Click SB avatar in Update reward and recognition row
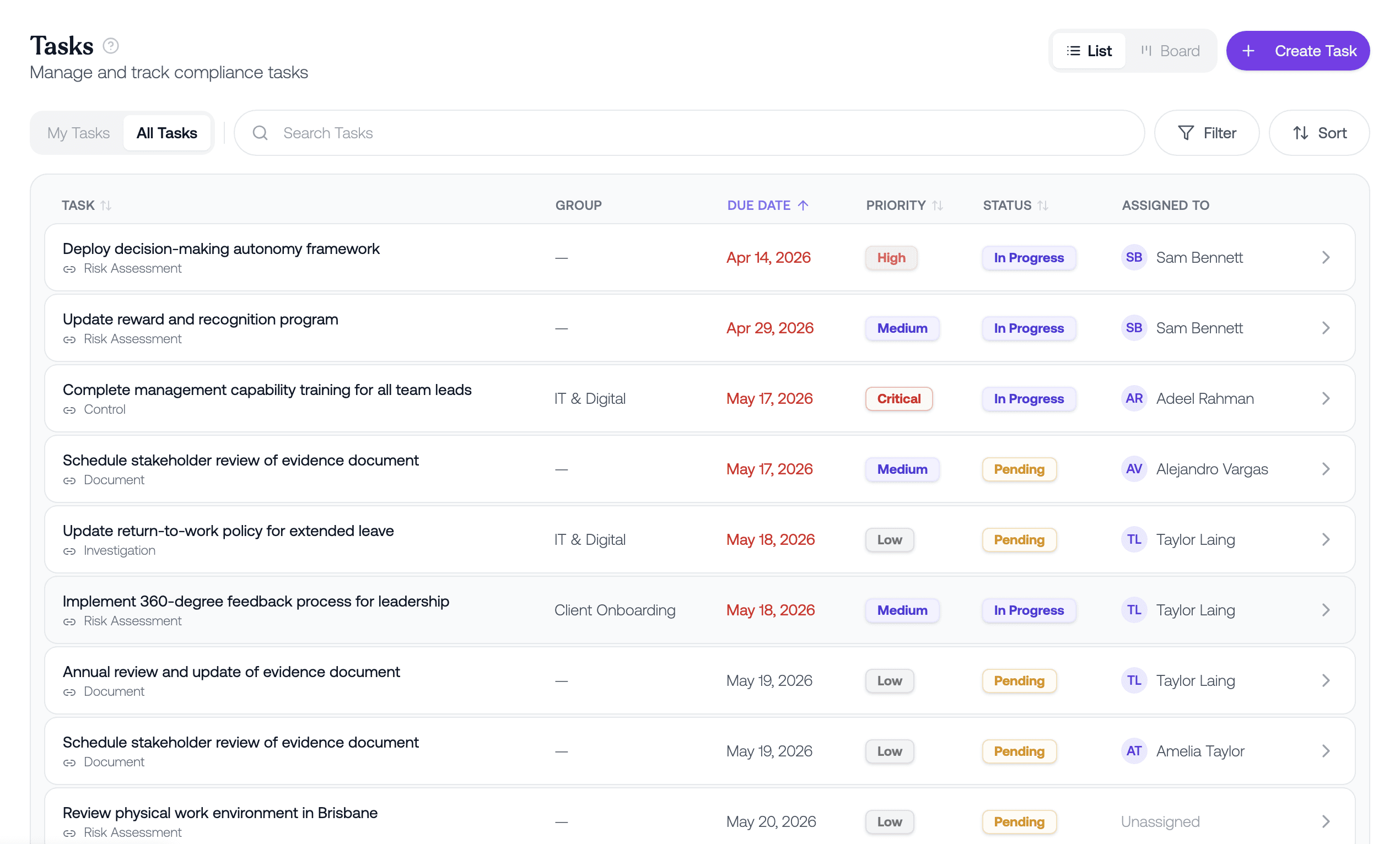Image resolution: width=1400 pixels, height=844 pixels. [1134, 328]
